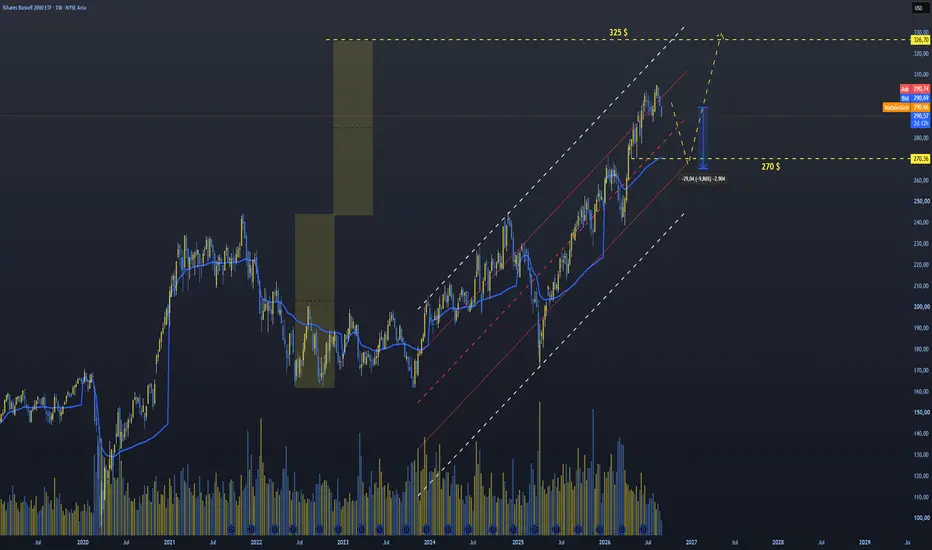Click the 200,00 level on the price scale
932x550 pixels.
pyautogui.click(x=921, y=307)
